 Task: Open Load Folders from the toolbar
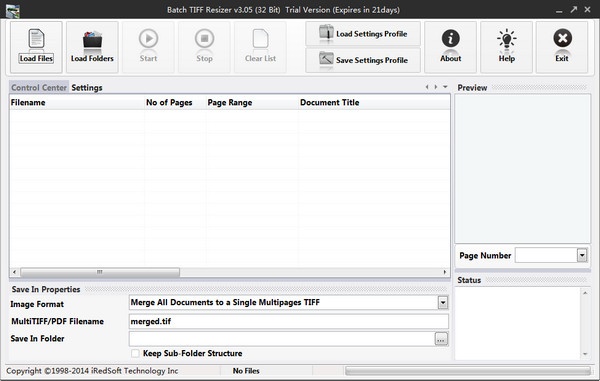[x=92, y=47]
